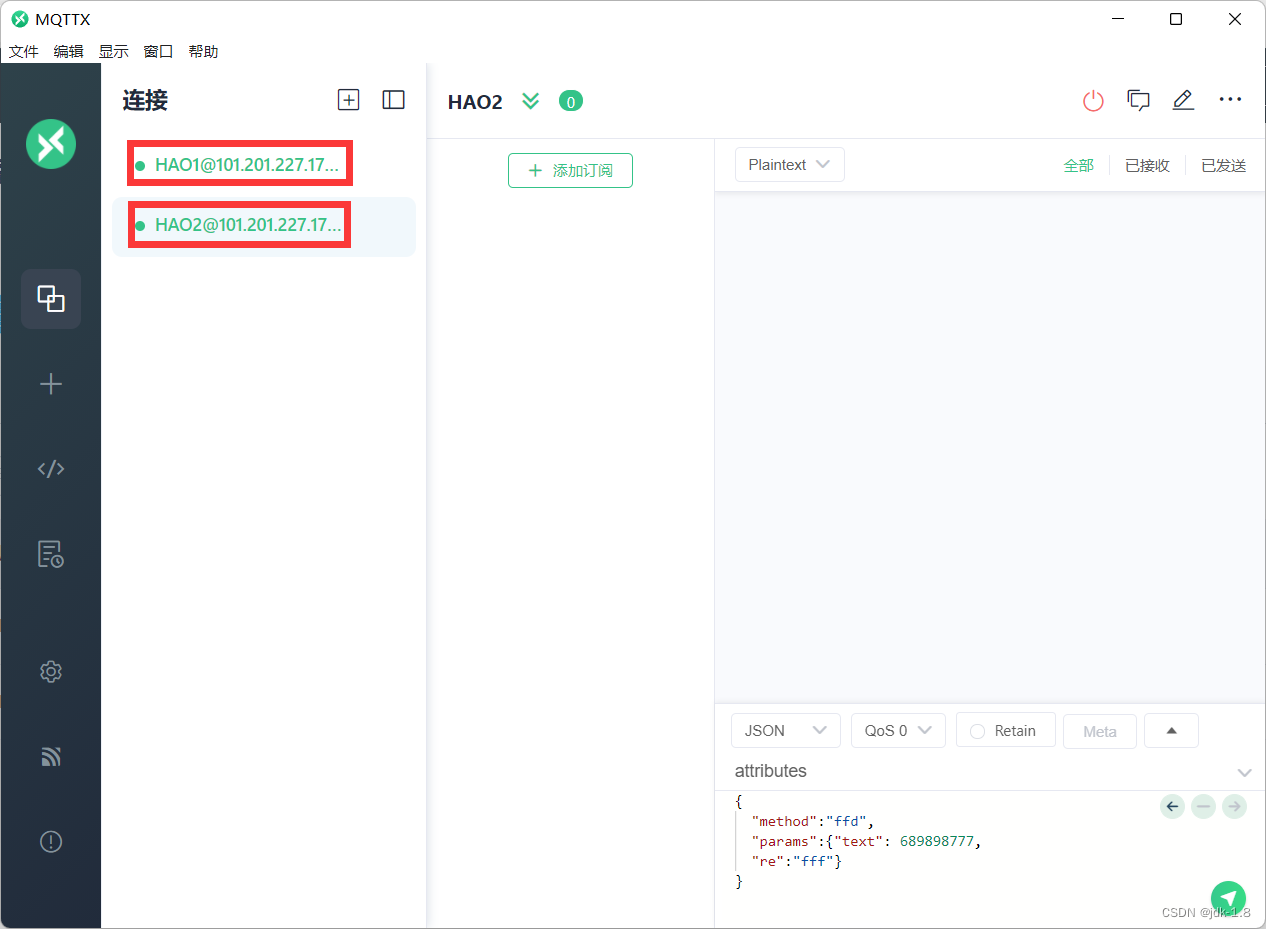Open the 编辑 menu

[69, 51]
